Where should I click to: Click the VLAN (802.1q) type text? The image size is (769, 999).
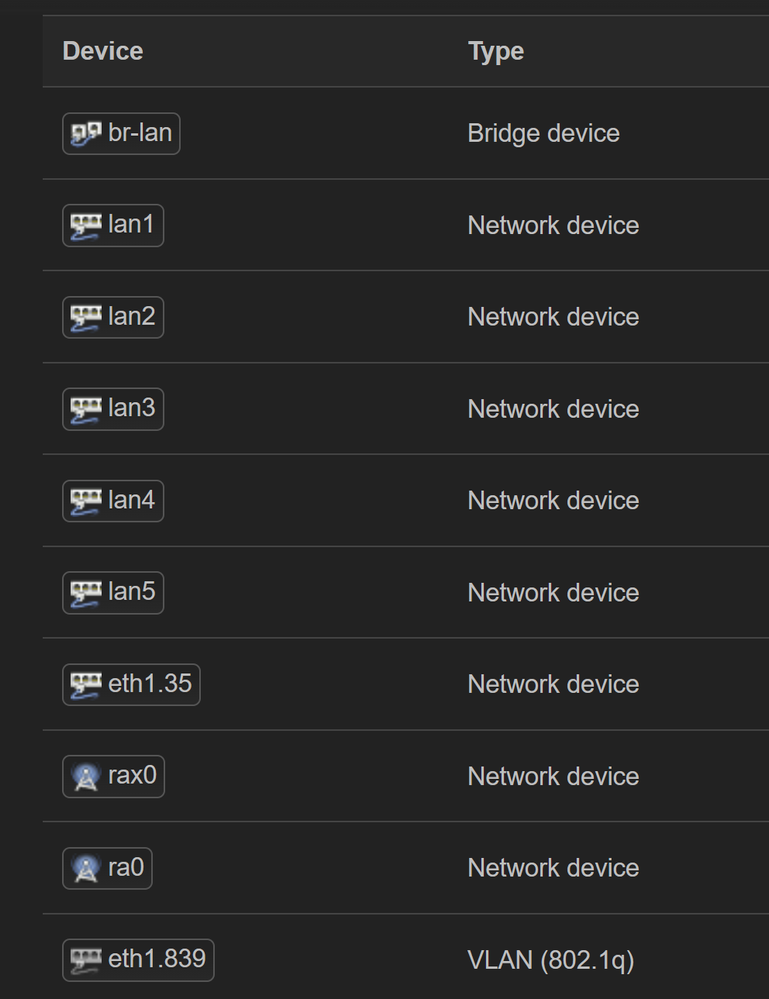550,961
